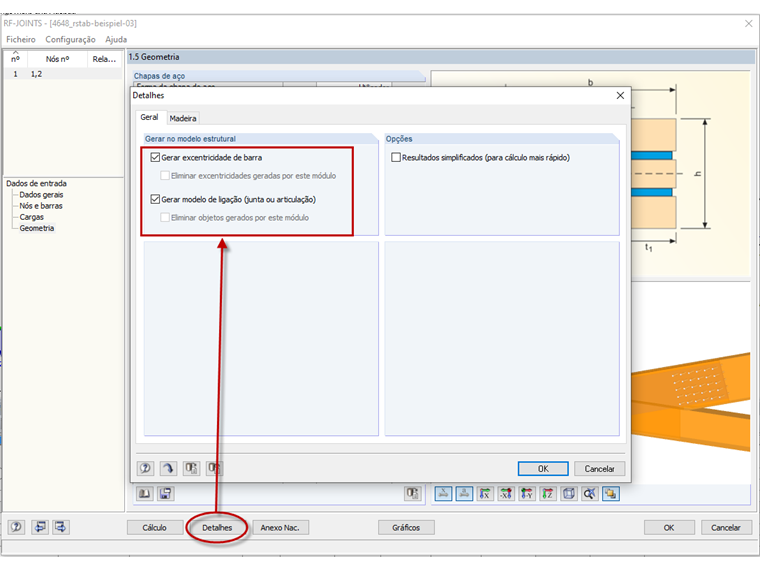Click the joint cross-section diagram preview
Viewport: 760px width, 570px height.
pyautogui.click(x=691, y=174)
